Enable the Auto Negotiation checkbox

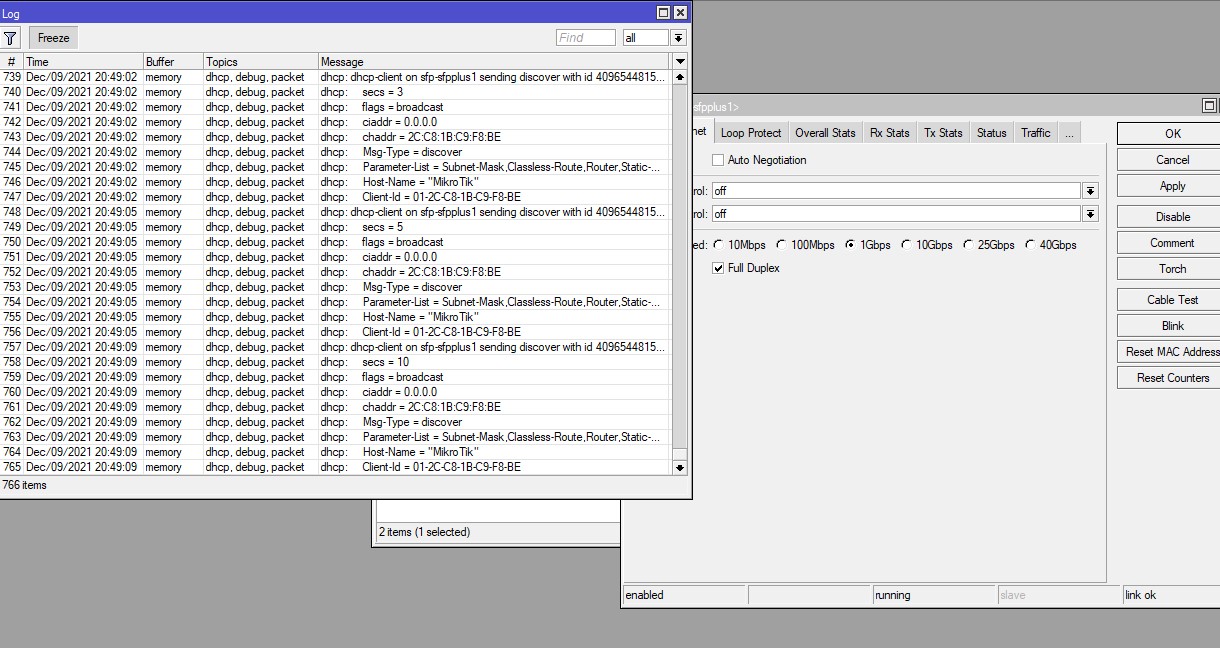718,160
